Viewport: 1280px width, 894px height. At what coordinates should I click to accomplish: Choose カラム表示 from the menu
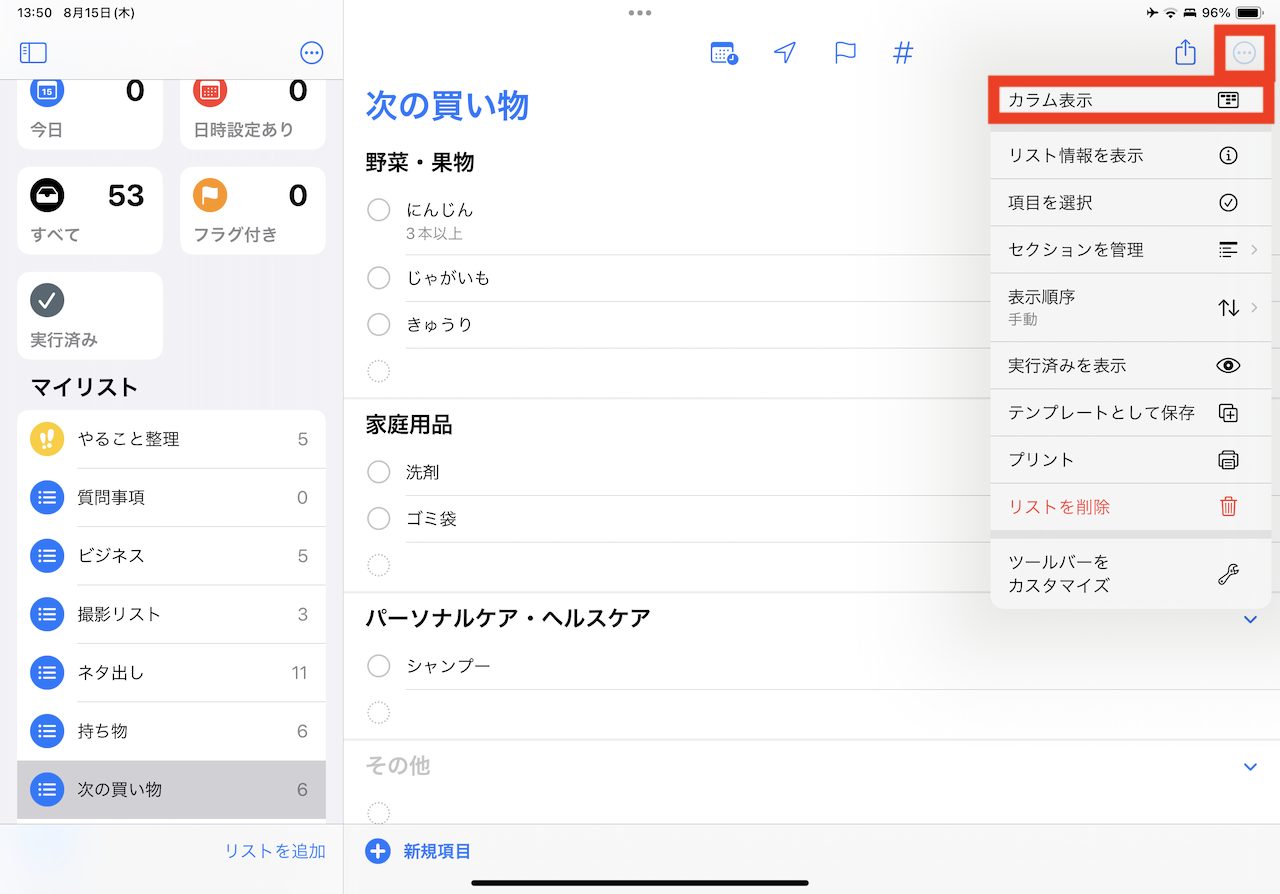(1130, 100)
